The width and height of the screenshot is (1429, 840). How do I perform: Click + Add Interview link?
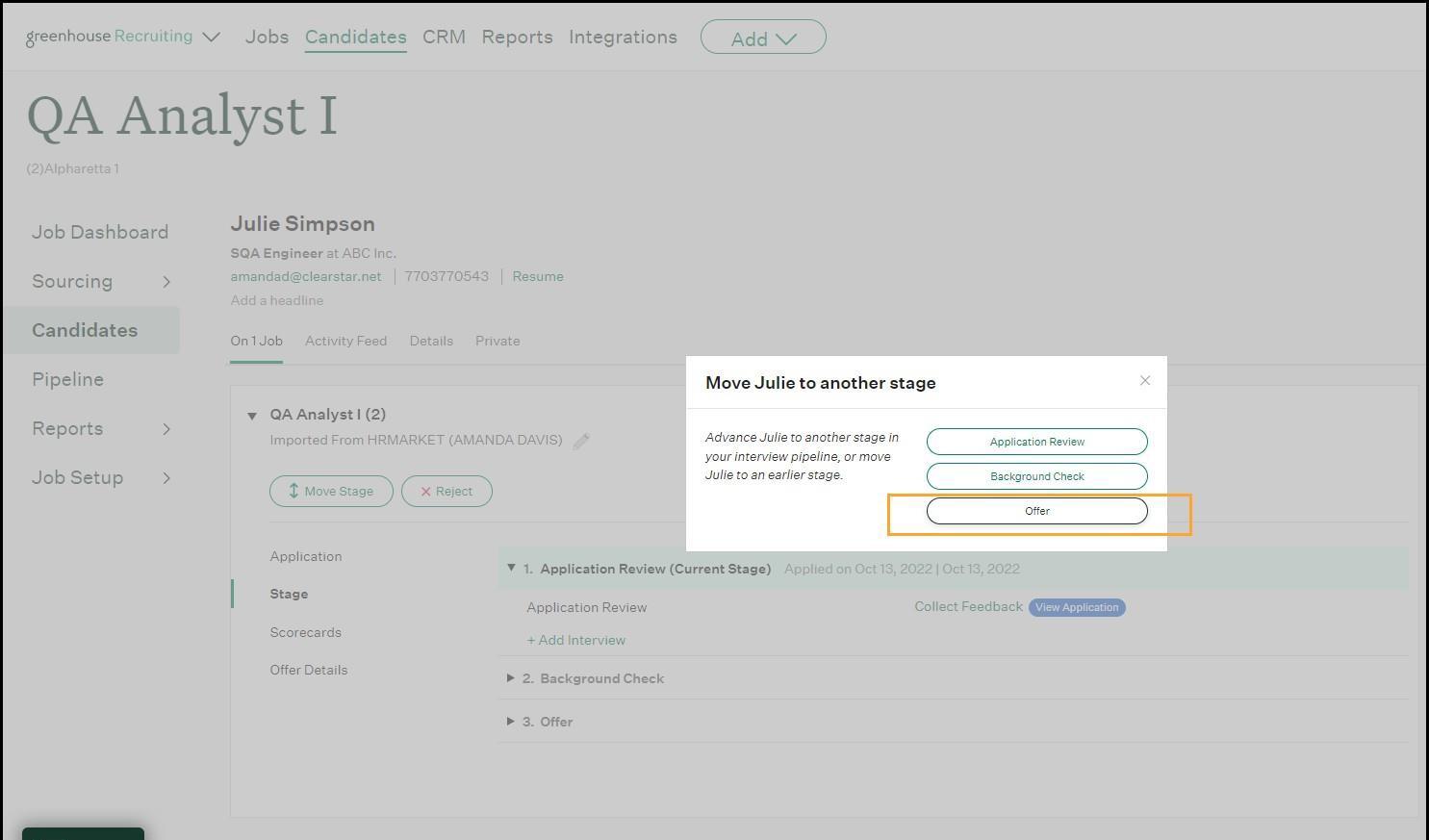tap(575, 640)
